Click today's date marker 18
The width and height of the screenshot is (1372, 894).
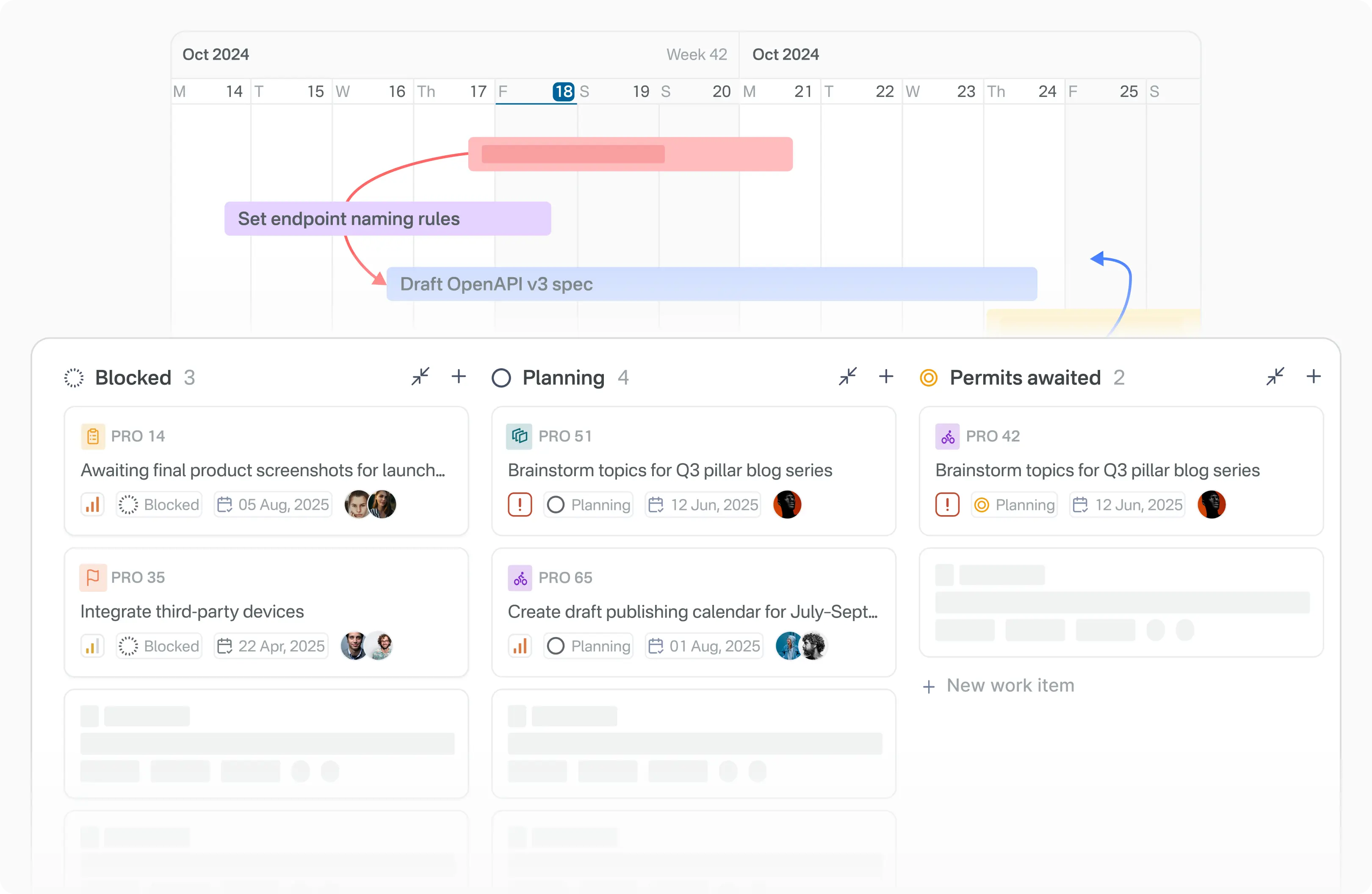pos(563,91)
